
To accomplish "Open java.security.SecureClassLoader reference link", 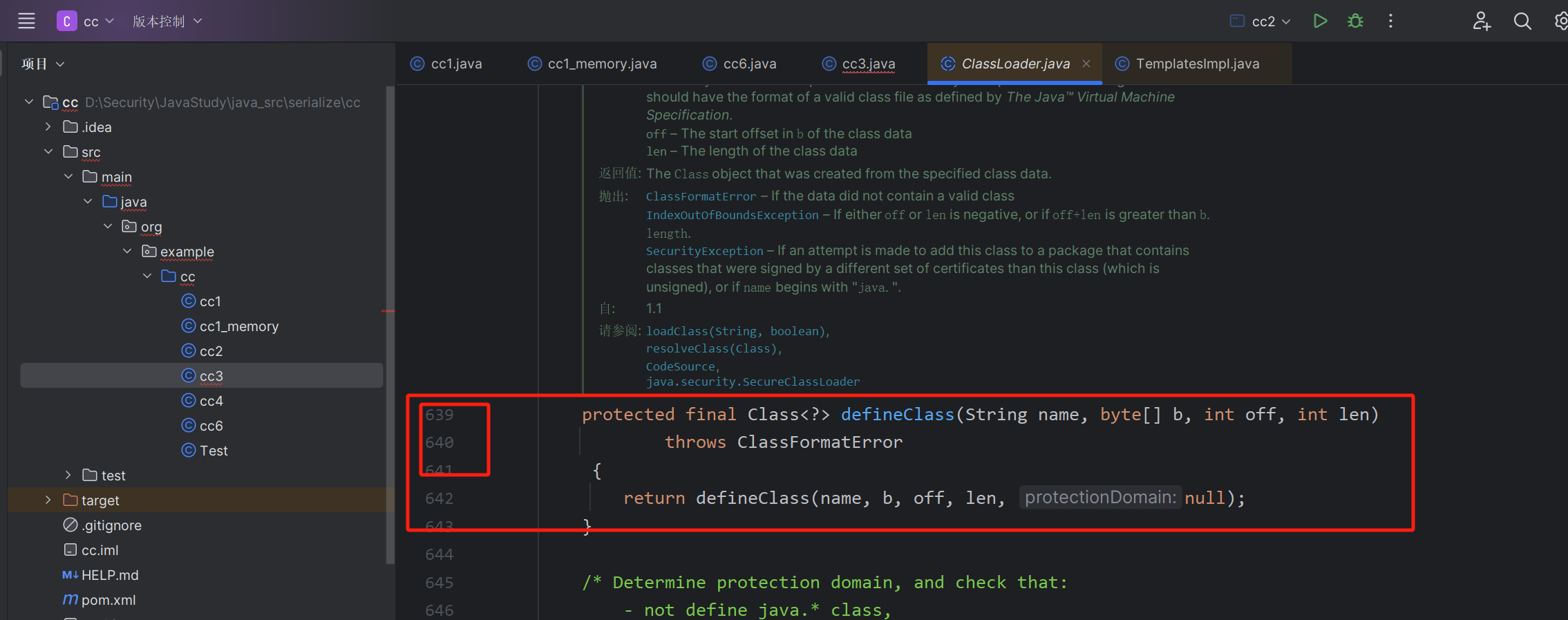I will [x=753, y=382].
